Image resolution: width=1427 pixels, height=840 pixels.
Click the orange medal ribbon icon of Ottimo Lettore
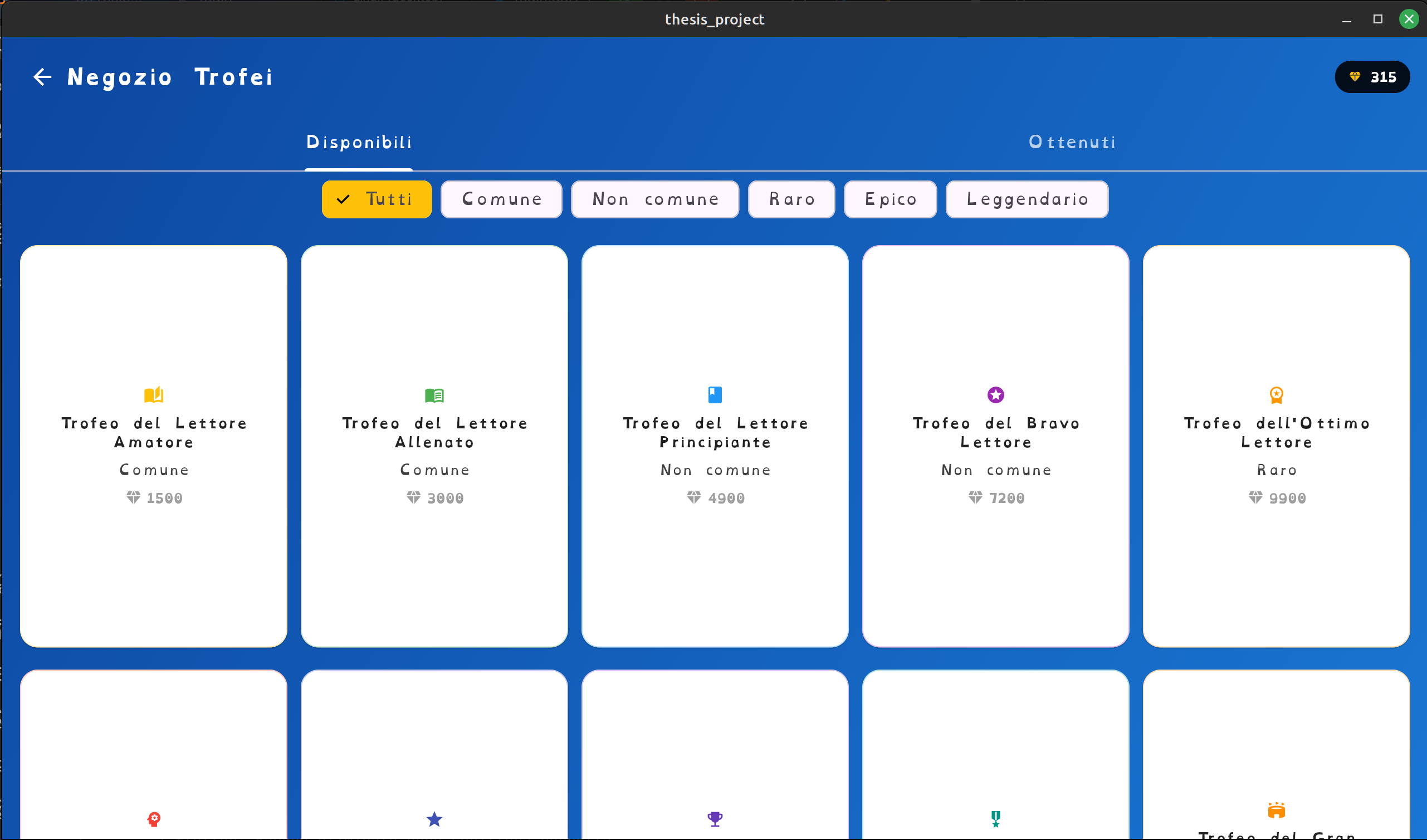coord(1277,395)
